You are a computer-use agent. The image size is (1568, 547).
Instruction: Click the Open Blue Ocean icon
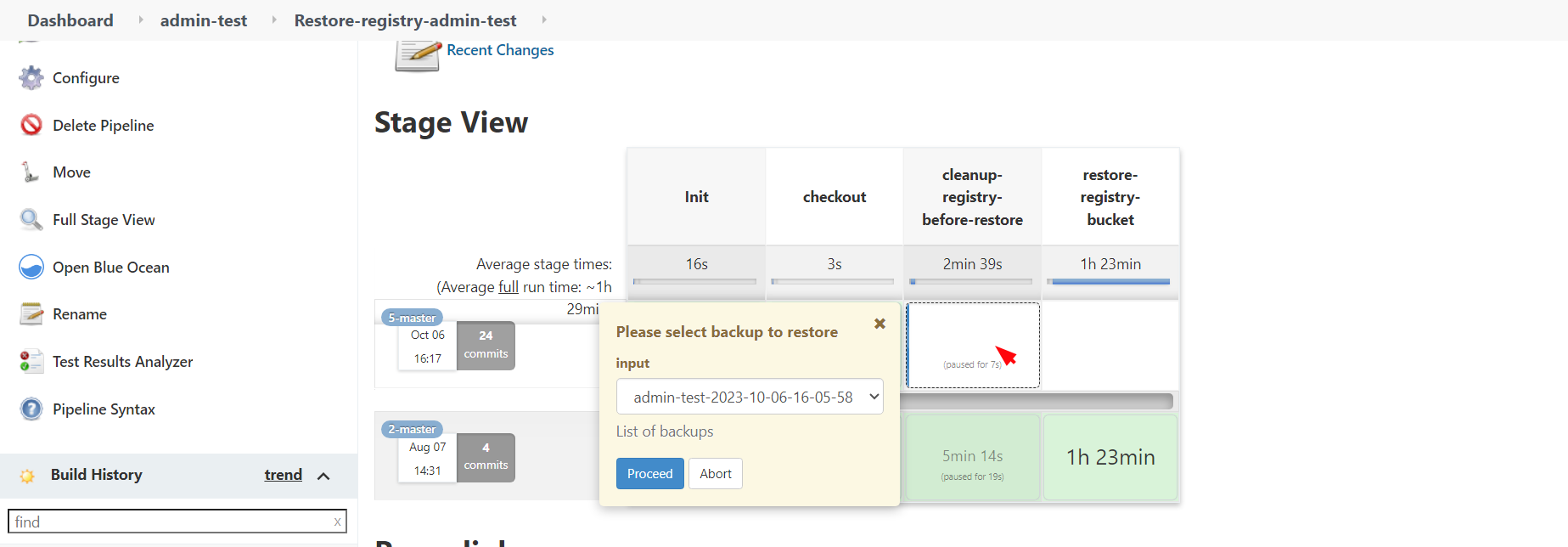31,267
